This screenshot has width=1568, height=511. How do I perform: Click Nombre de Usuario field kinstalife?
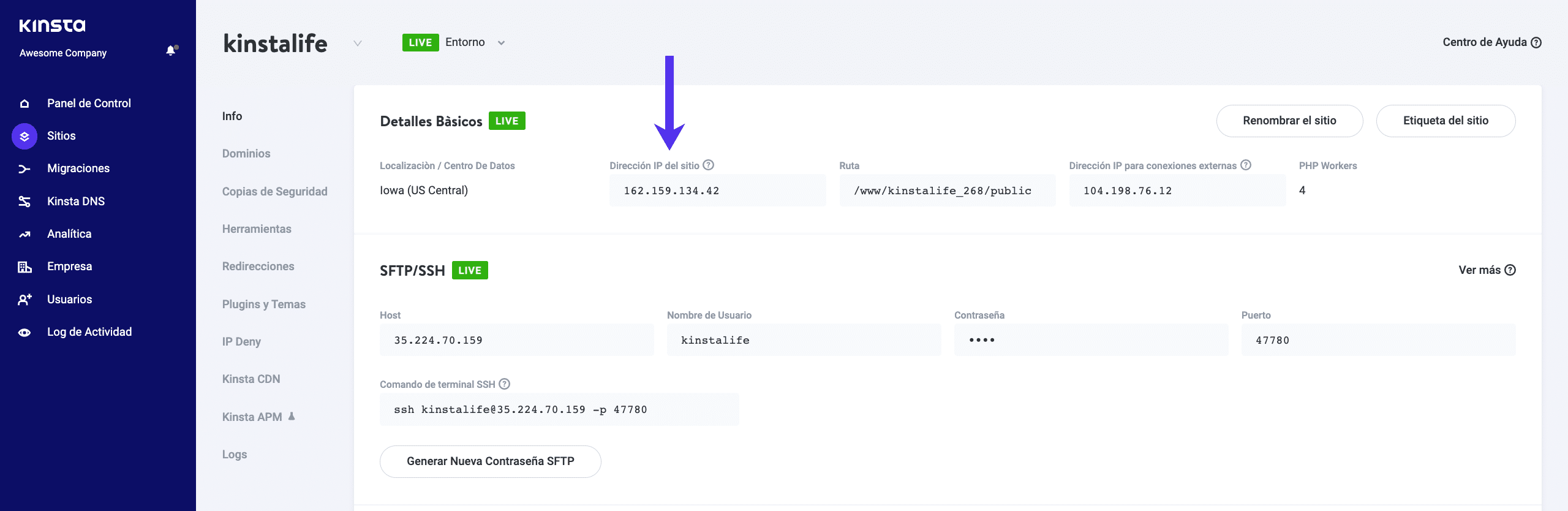pos(804,340)
